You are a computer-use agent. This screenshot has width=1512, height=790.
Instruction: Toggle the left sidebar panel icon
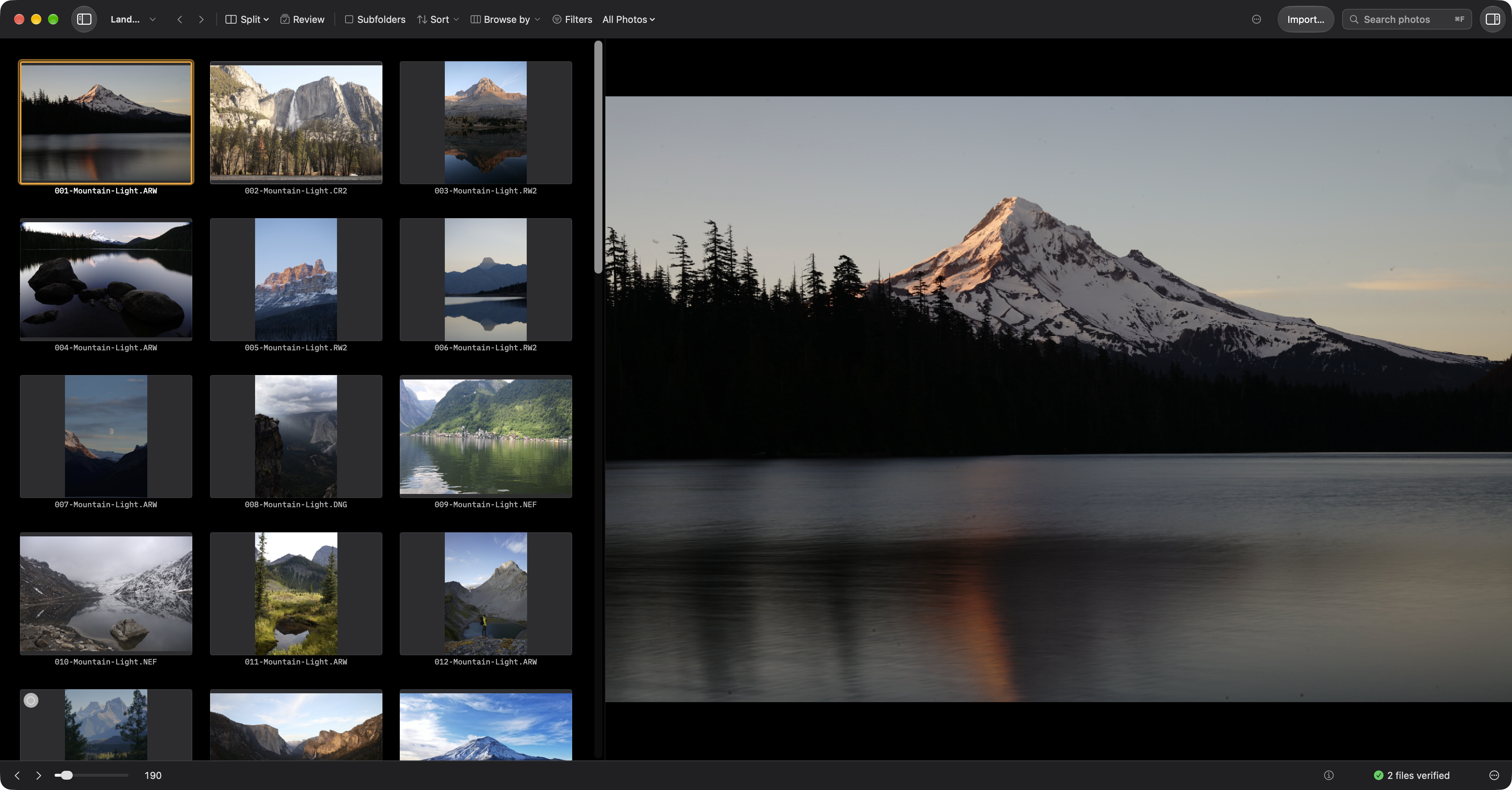click(84, 19)
